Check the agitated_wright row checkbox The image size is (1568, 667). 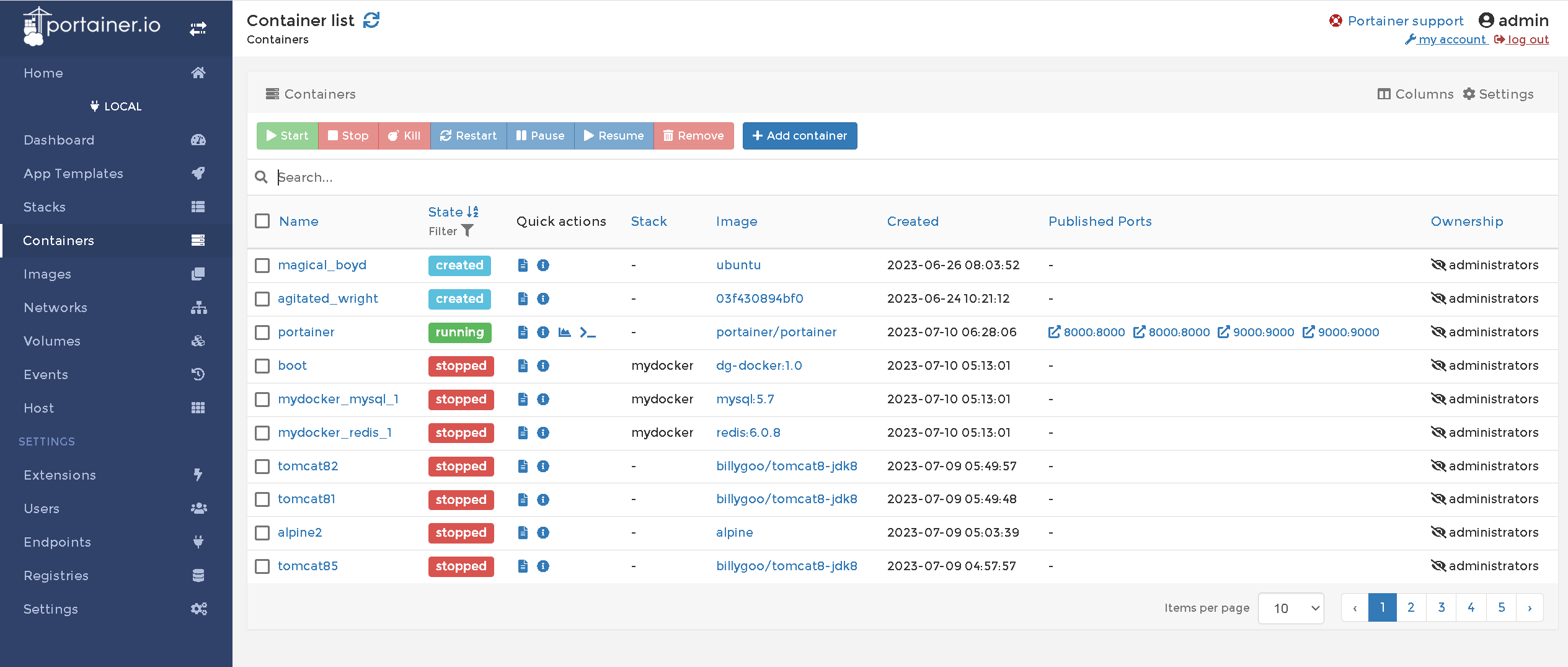[x=262, y=299]
